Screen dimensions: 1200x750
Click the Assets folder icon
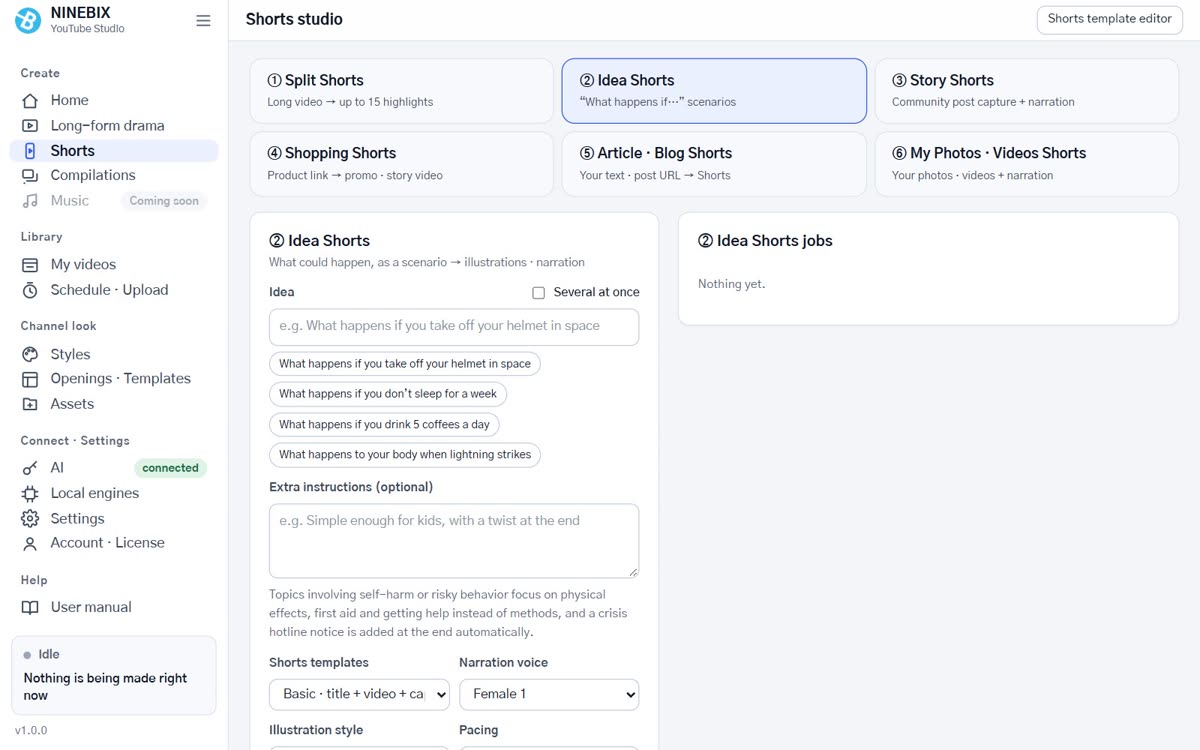(x=30, y=404)
